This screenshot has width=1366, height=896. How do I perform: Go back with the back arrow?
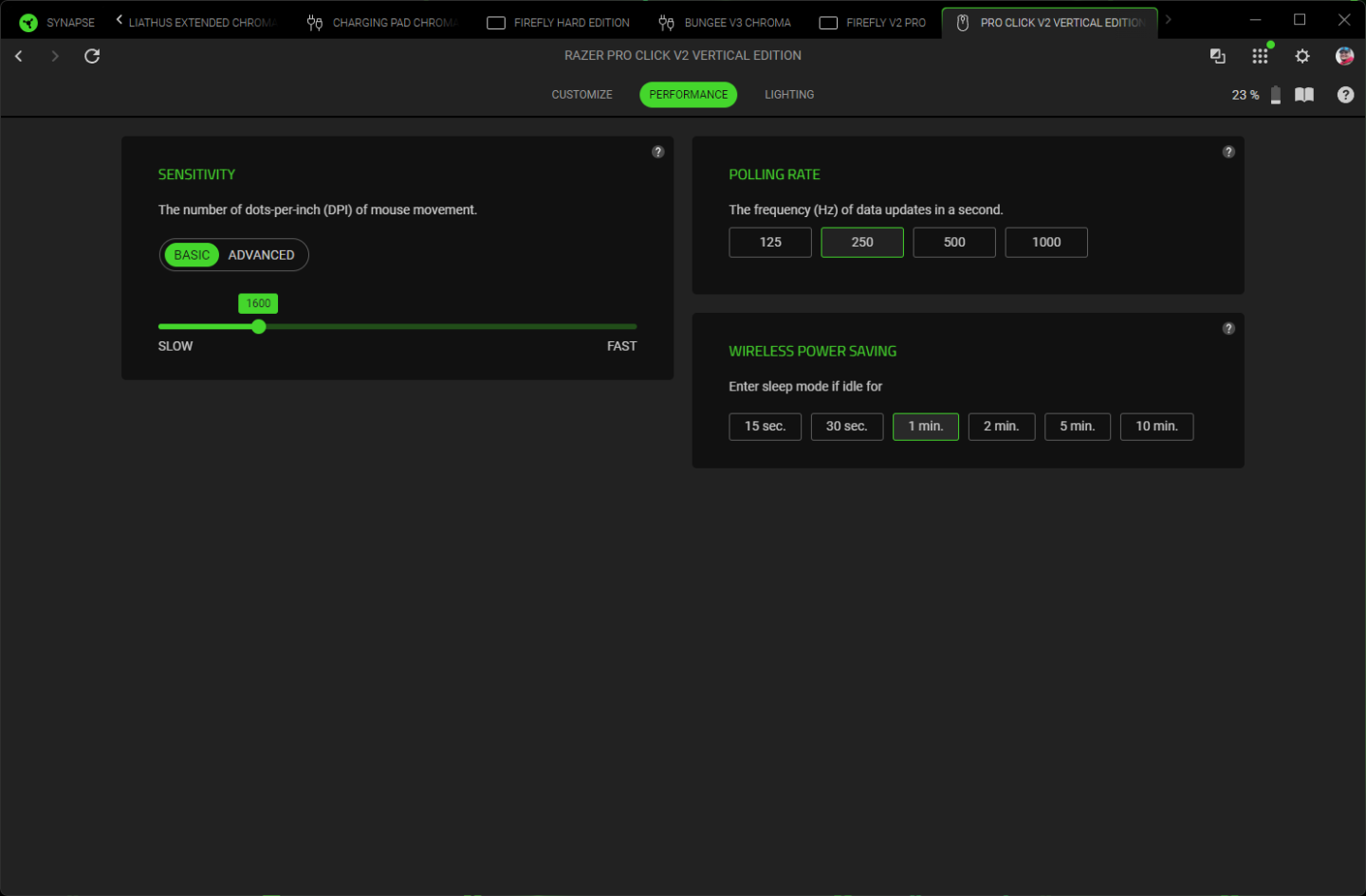click(19, 56)
